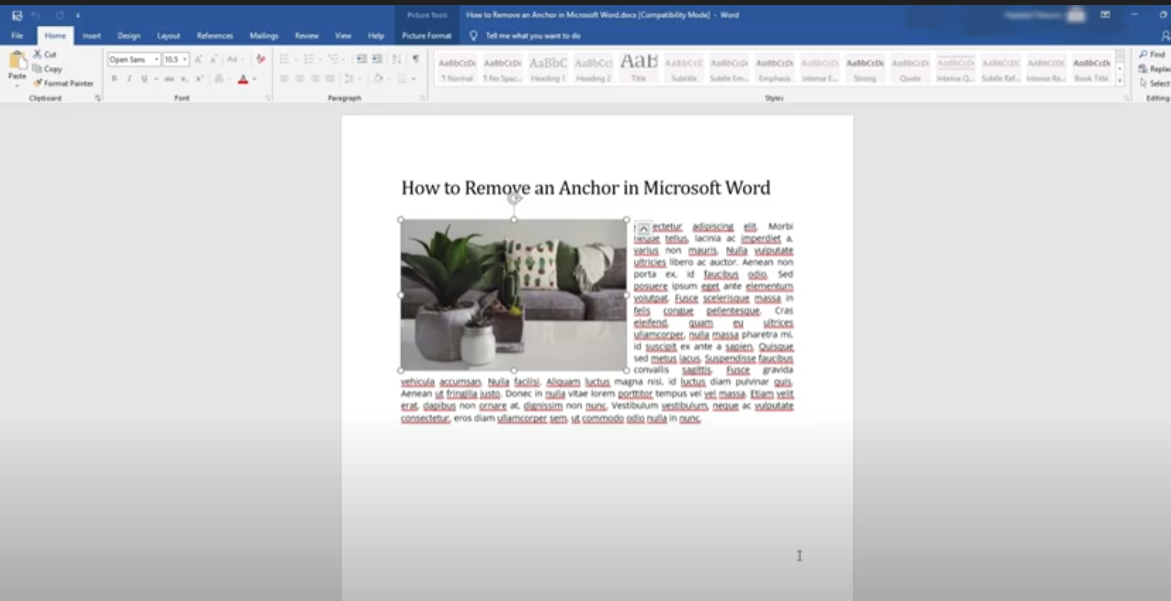Toggle Show/Hide paragraph marks
Image resolution: width=1171 pixels, height=601 pixels.
[x=416, y=60]
